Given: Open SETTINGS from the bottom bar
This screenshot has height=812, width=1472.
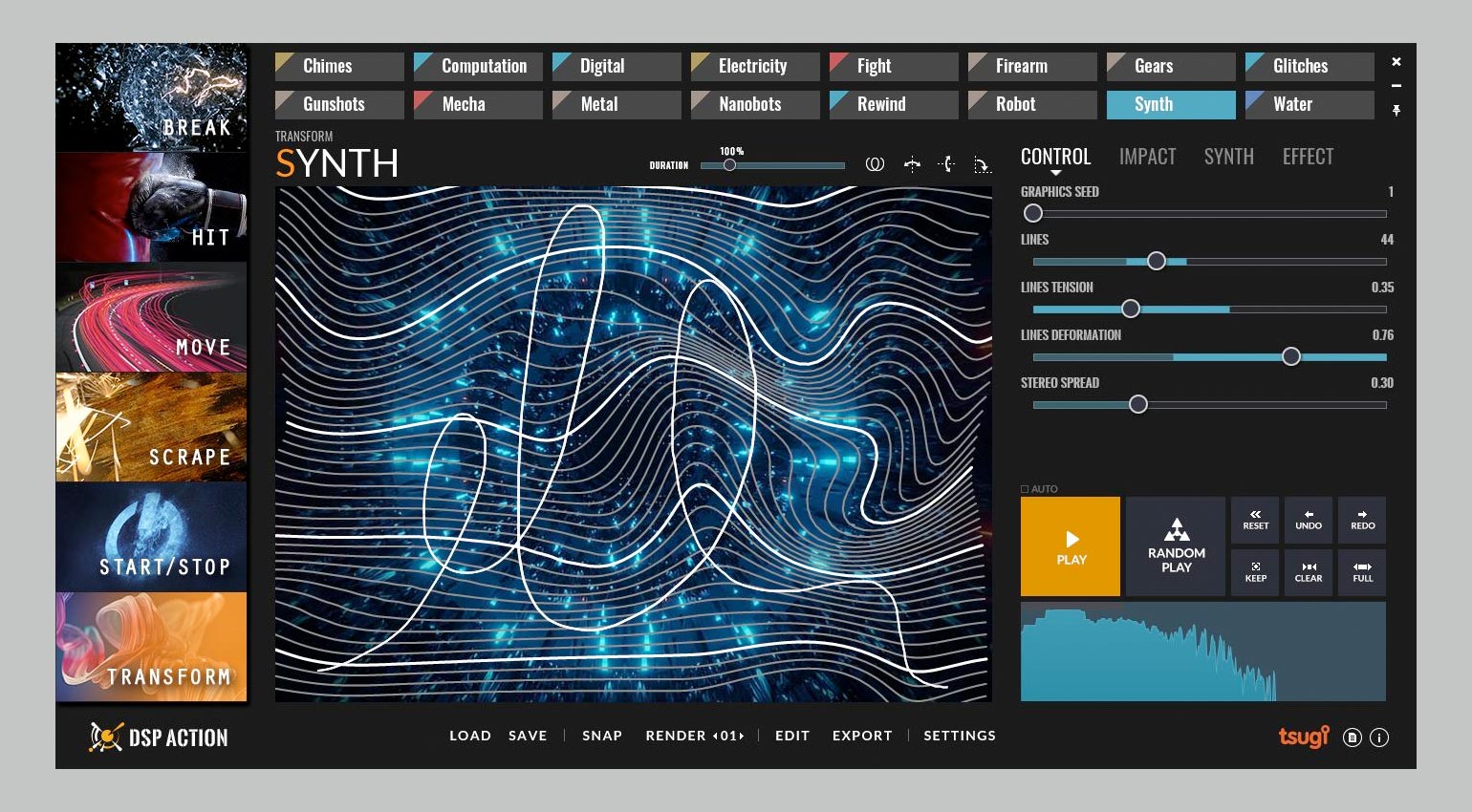Looking at the screenshot, I should click(x=959, y=736).
